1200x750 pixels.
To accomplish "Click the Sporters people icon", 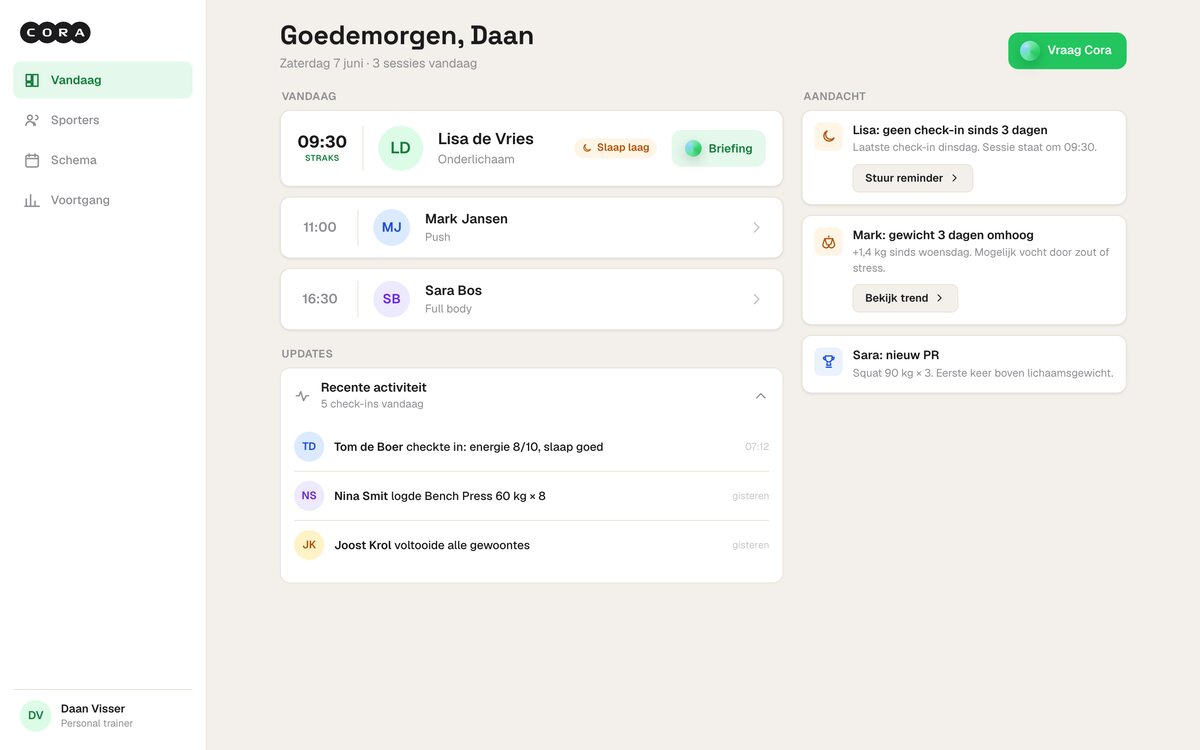I will click(x=32, y=120).
